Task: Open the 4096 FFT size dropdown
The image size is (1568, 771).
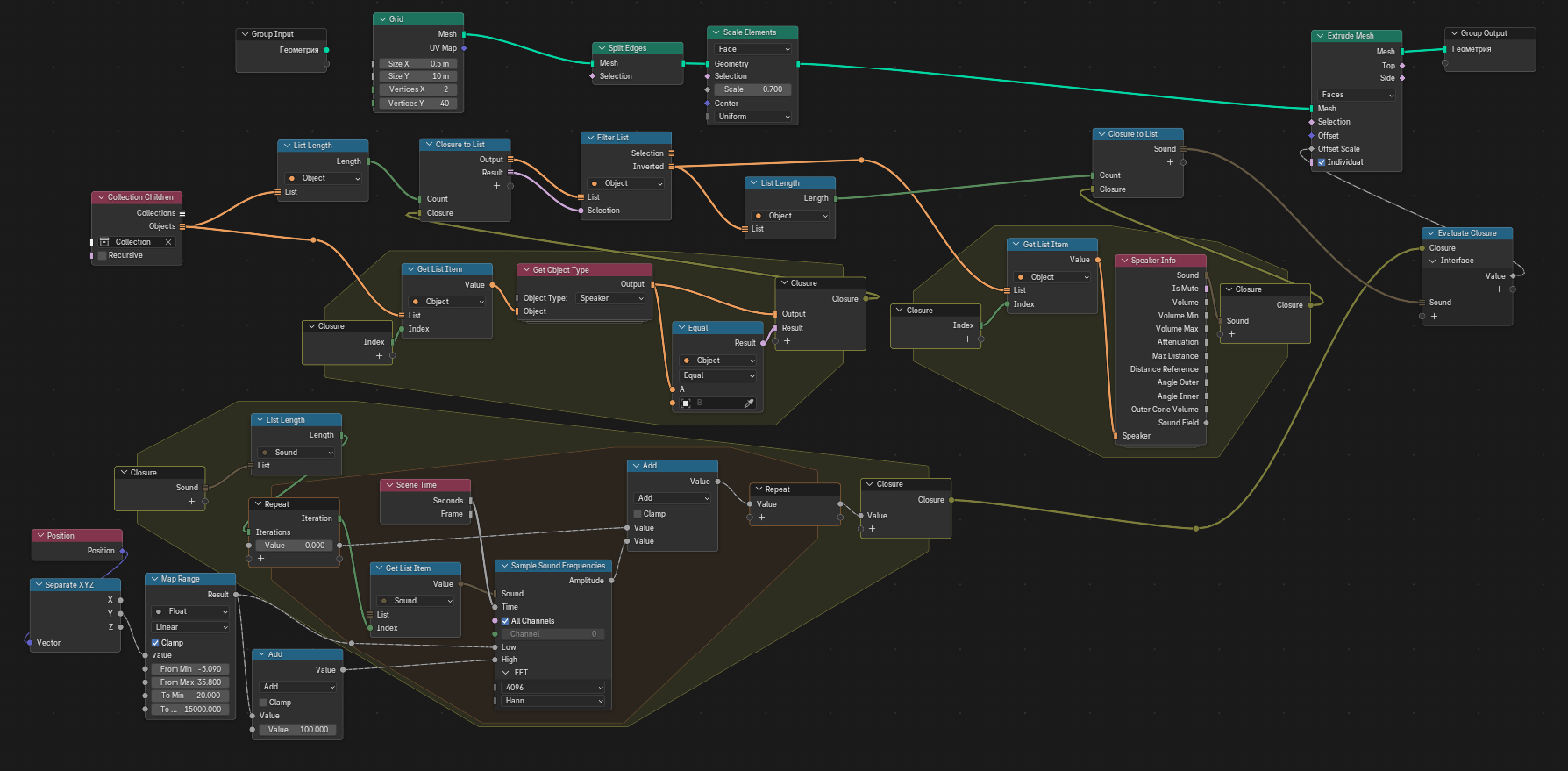Action: 553,688
